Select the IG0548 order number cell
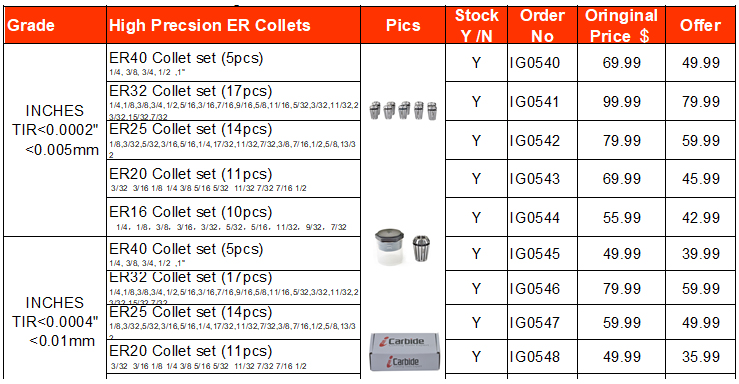This screenshot has width=739, height=384. click(542, 357)
